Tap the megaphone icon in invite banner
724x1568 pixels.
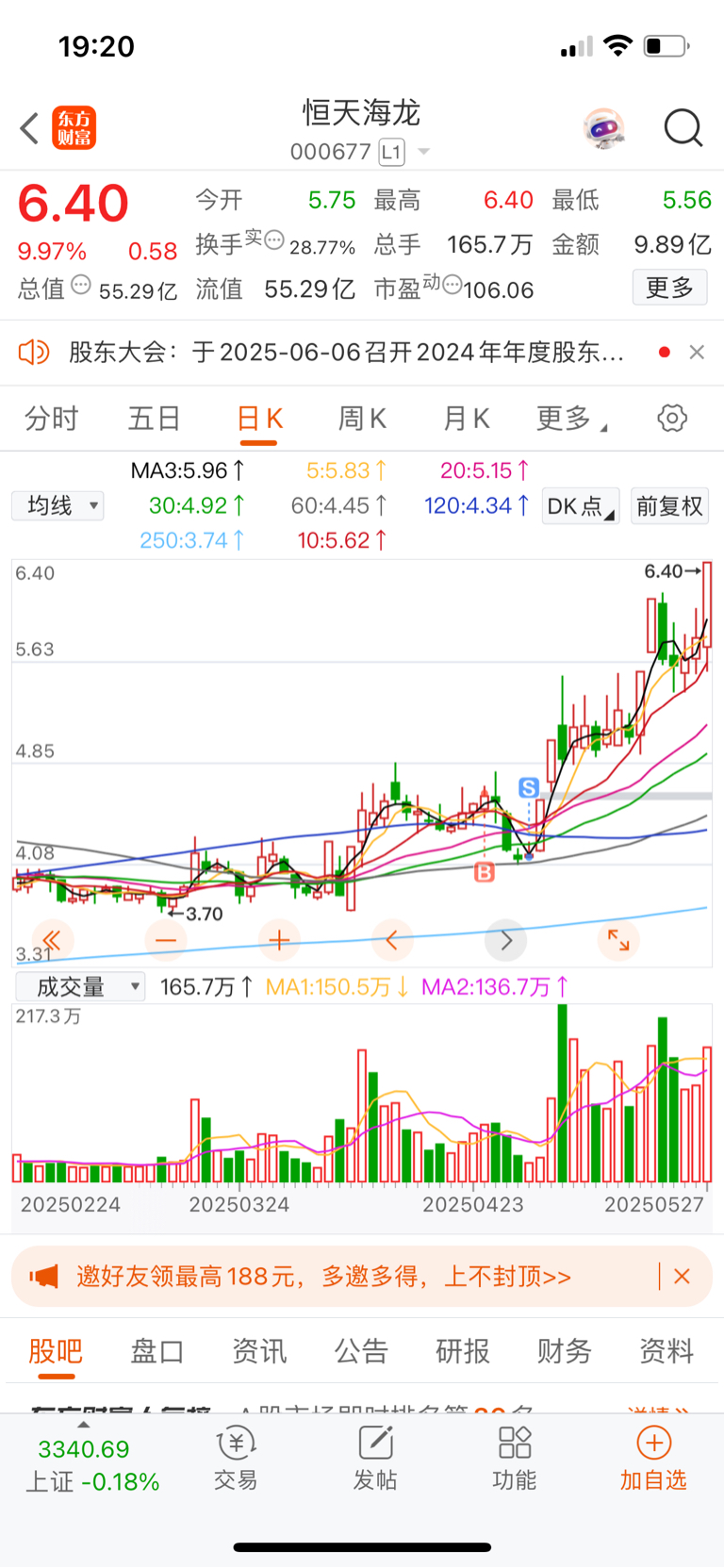pos(43,1277)
